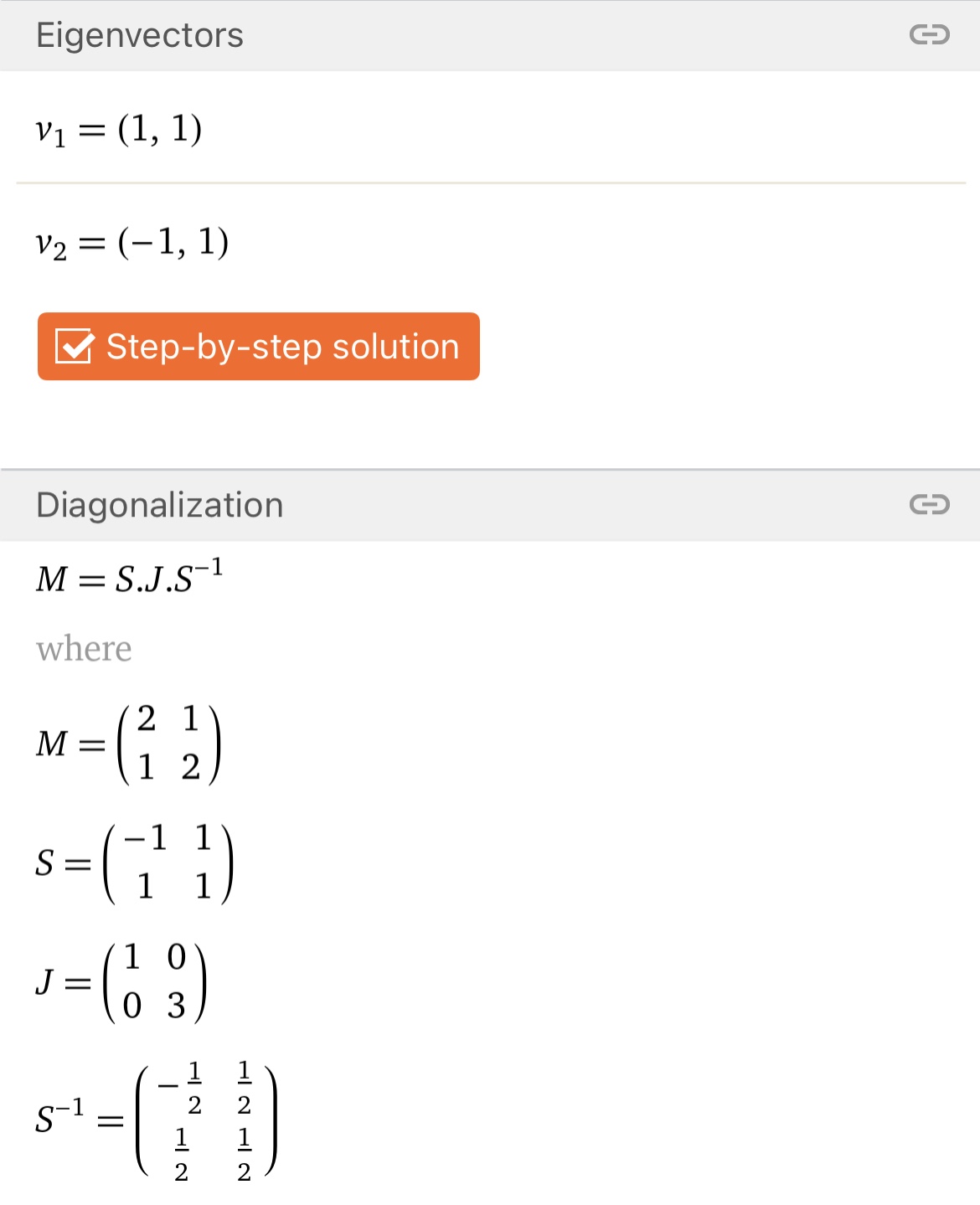Select the S inverse matrix definition
980x1205 pixels.
pyautogui.click(x=156, y=1120)
